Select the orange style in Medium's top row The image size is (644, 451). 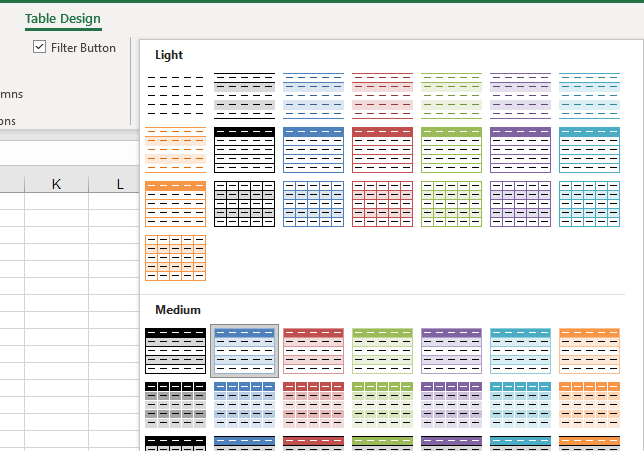click(589, 350)
